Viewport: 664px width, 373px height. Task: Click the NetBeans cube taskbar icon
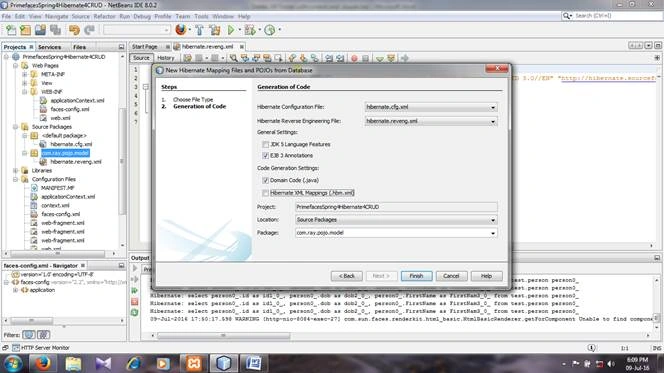pyautogui.click(x=224, y=363)
